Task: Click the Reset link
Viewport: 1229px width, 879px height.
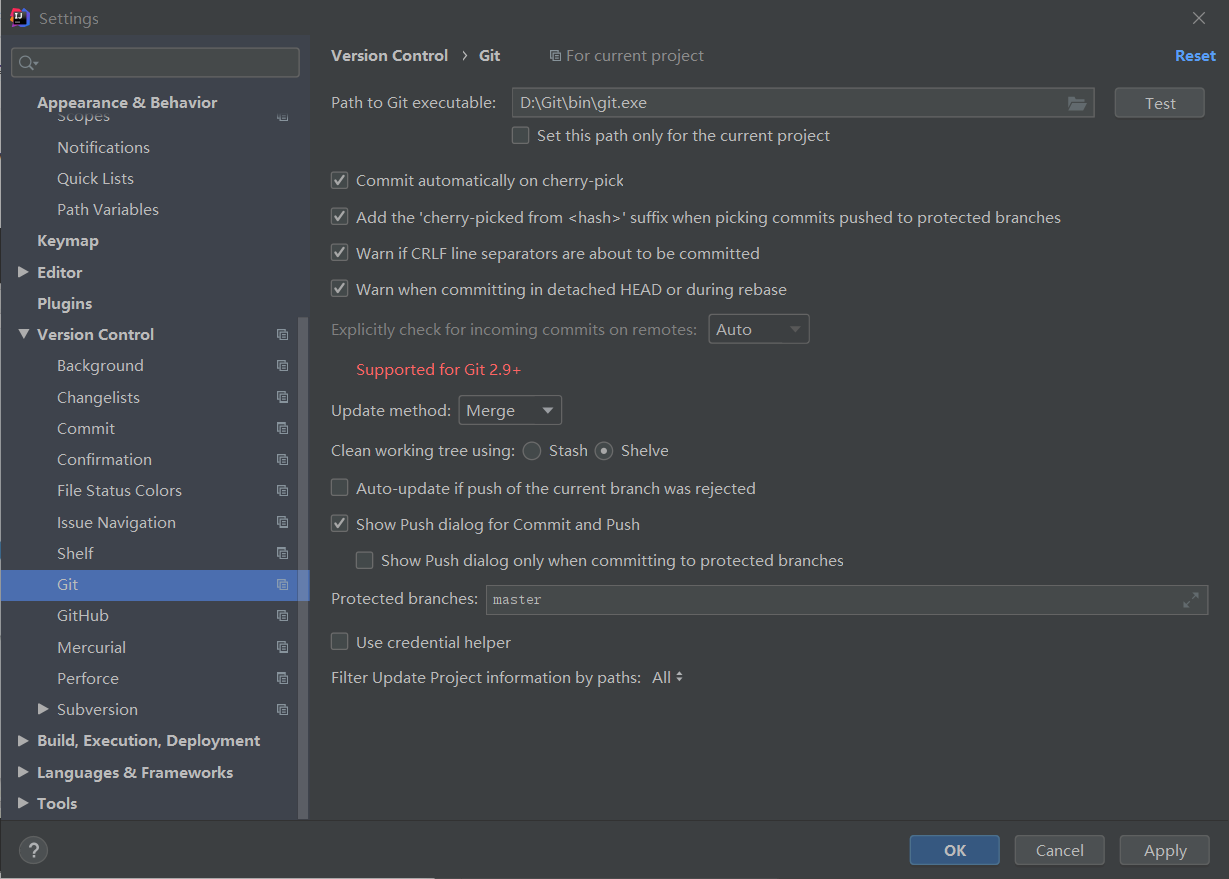Action: [1195, 56]
